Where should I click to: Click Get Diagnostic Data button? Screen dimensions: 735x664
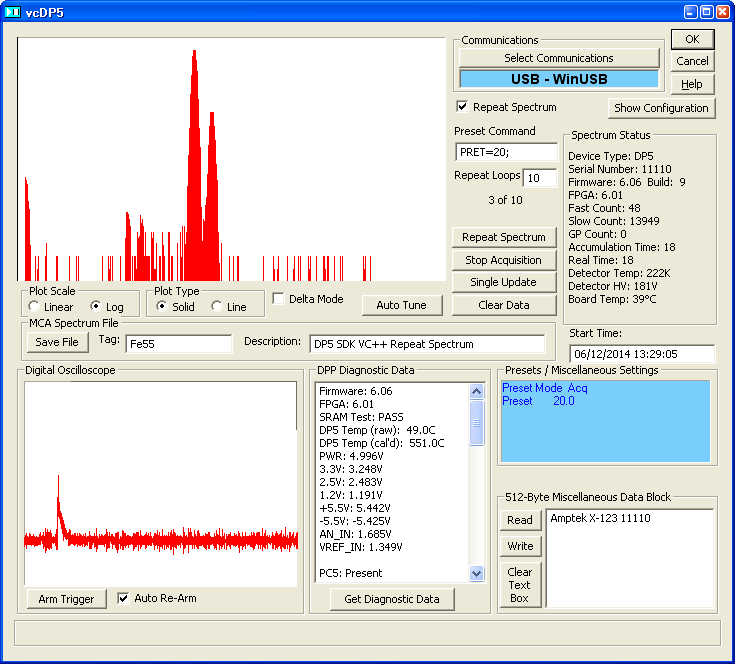(x=392, y=599)
